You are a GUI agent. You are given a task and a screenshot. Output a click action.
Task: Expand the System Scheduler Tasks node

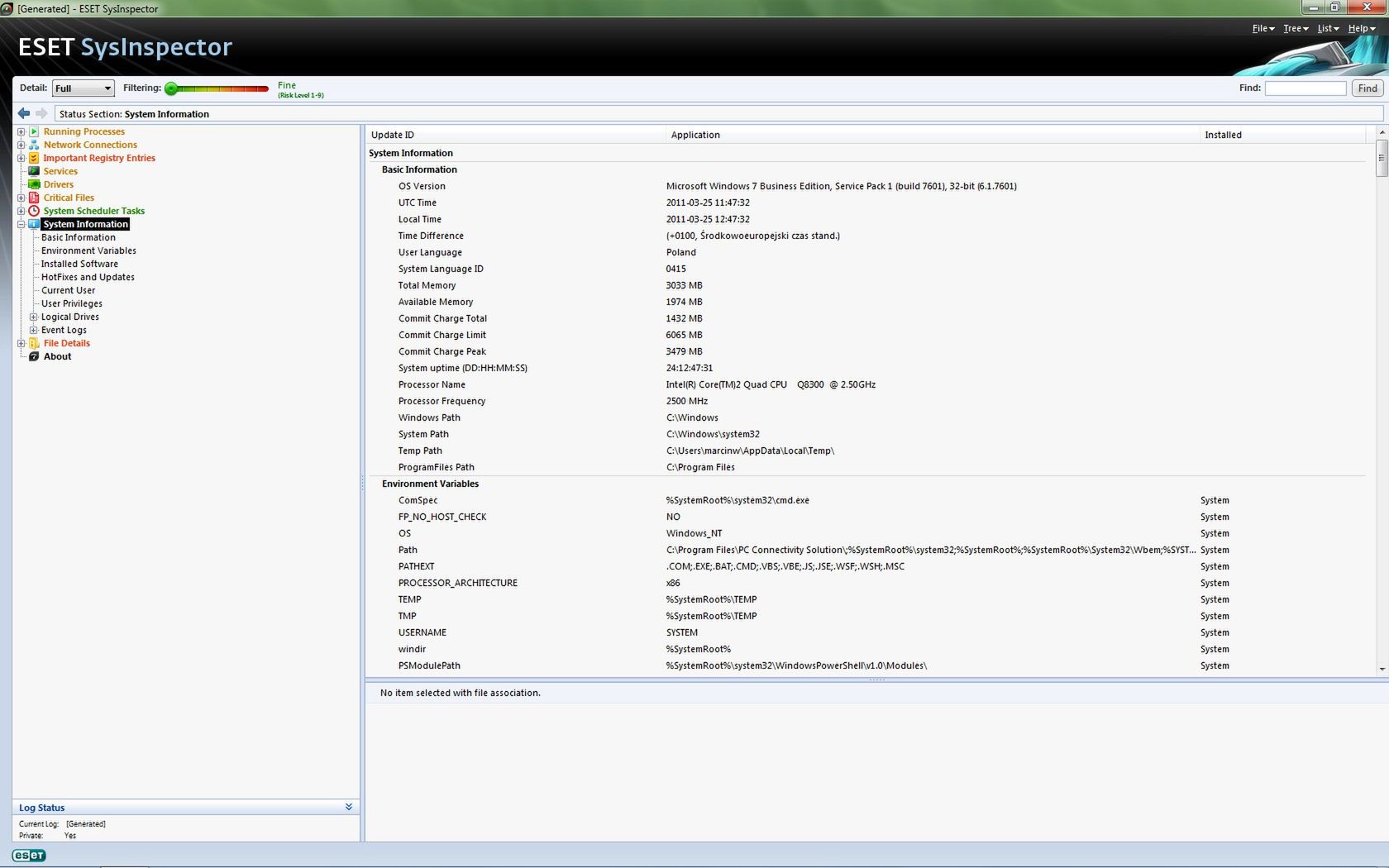pyautogui.click(x=21, y=211)
